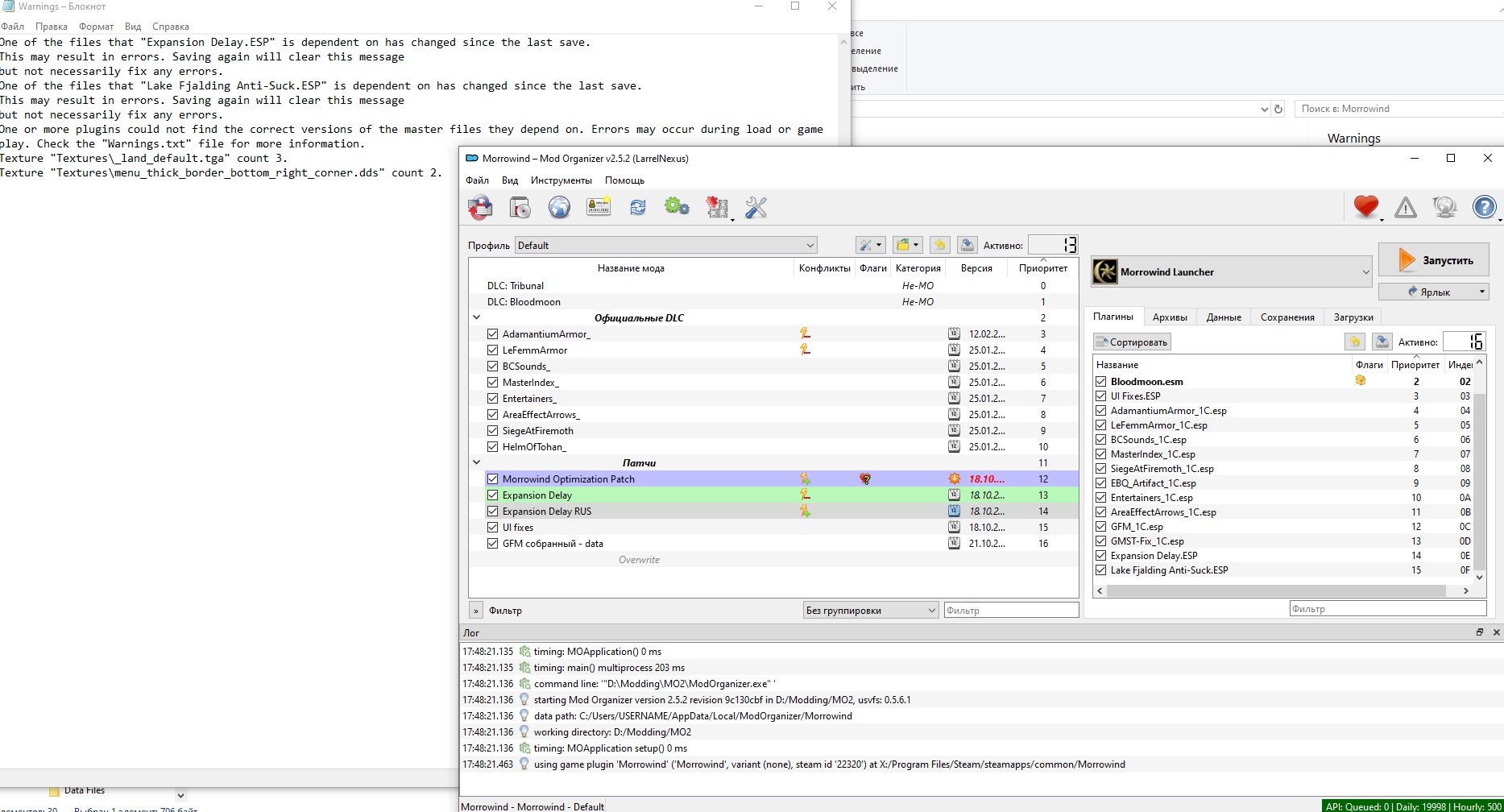Open the mod list options wrench dropdown

[x=870, y=245]
